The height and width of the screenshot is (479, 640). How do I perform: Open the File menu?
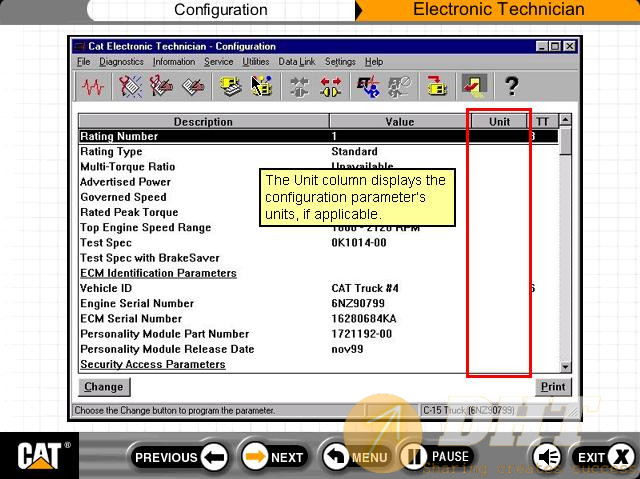[x=84, y=62]
